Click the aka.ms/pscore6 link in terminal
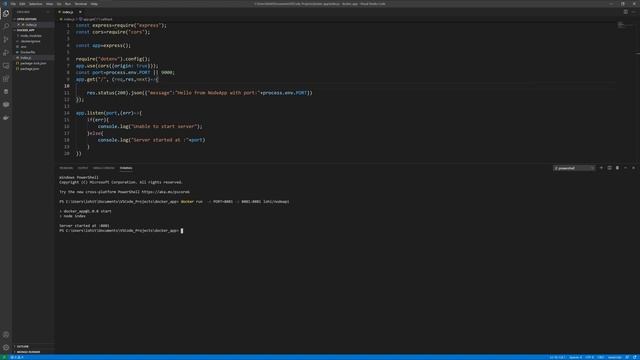 tap(166, 192)
